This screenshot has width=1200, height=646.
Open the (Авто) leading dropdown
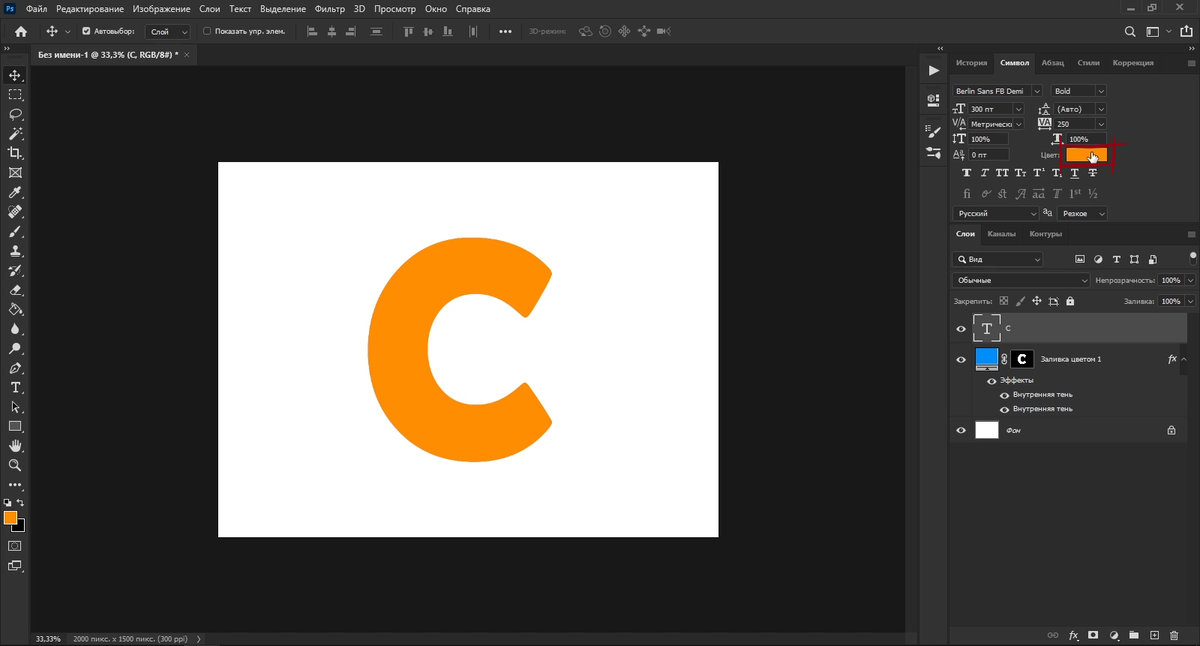pyautogui.click(x=1101, y=109)
